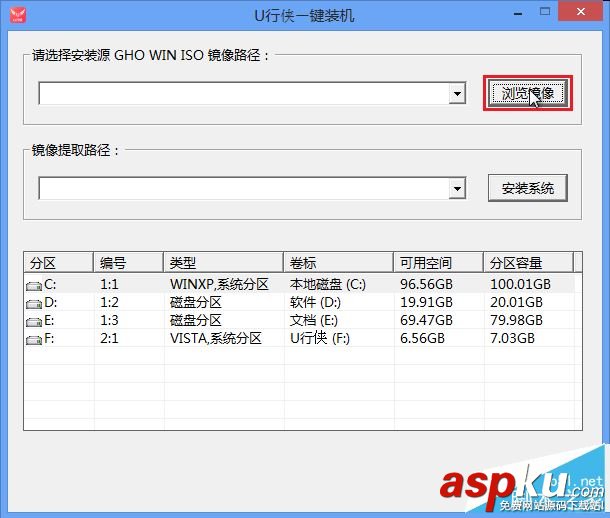Click the 19.91GB free space value
The width and height of the screenshot is (610, 518).
(426, 302)
